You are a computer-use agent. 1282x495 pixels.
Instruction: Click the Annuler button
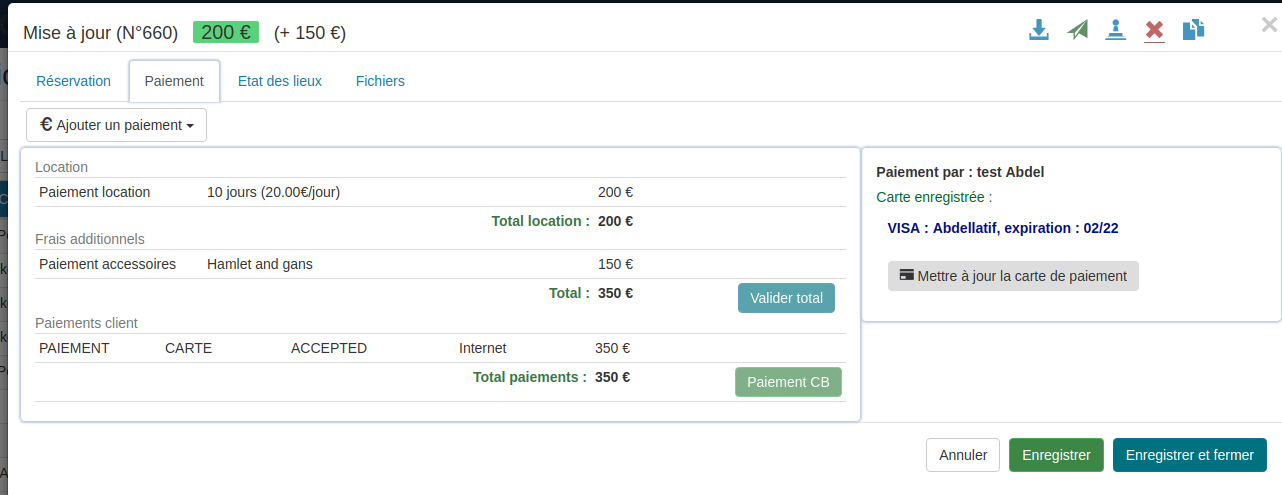(x=963, y=455)
